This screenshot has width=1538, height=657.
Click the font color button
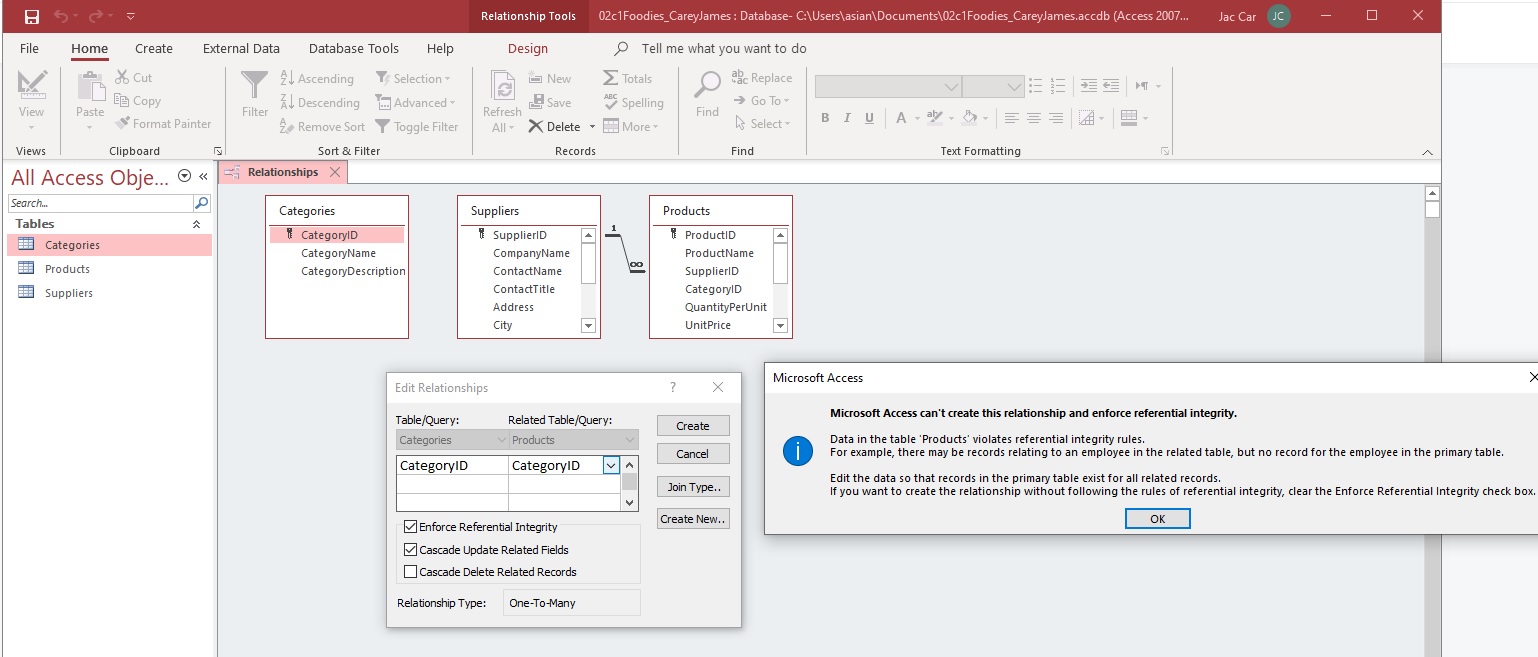[901, 118]
